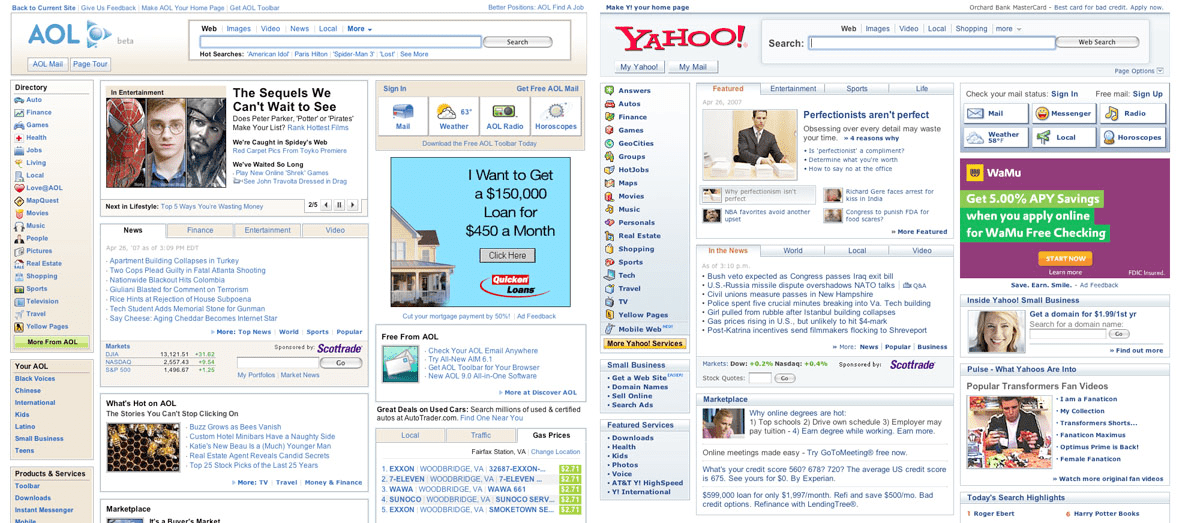Switch to Yahoo World news tab
The width and height of the screenshot is (1200, 523).
click(x=793, y=251)
